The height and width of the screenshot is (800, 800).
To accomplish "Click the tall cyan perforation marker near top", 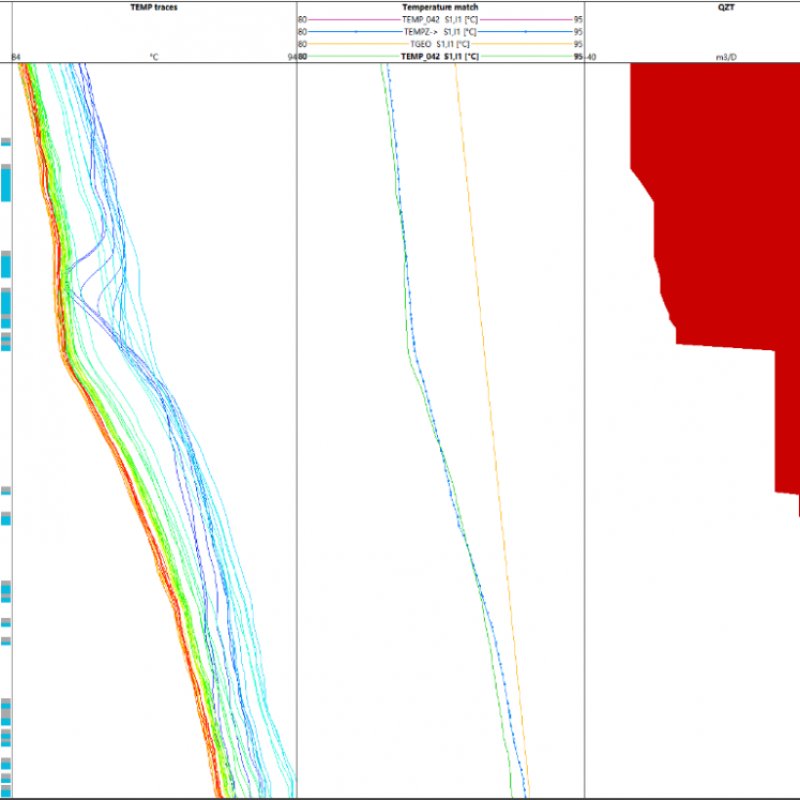I will (5, 183).
